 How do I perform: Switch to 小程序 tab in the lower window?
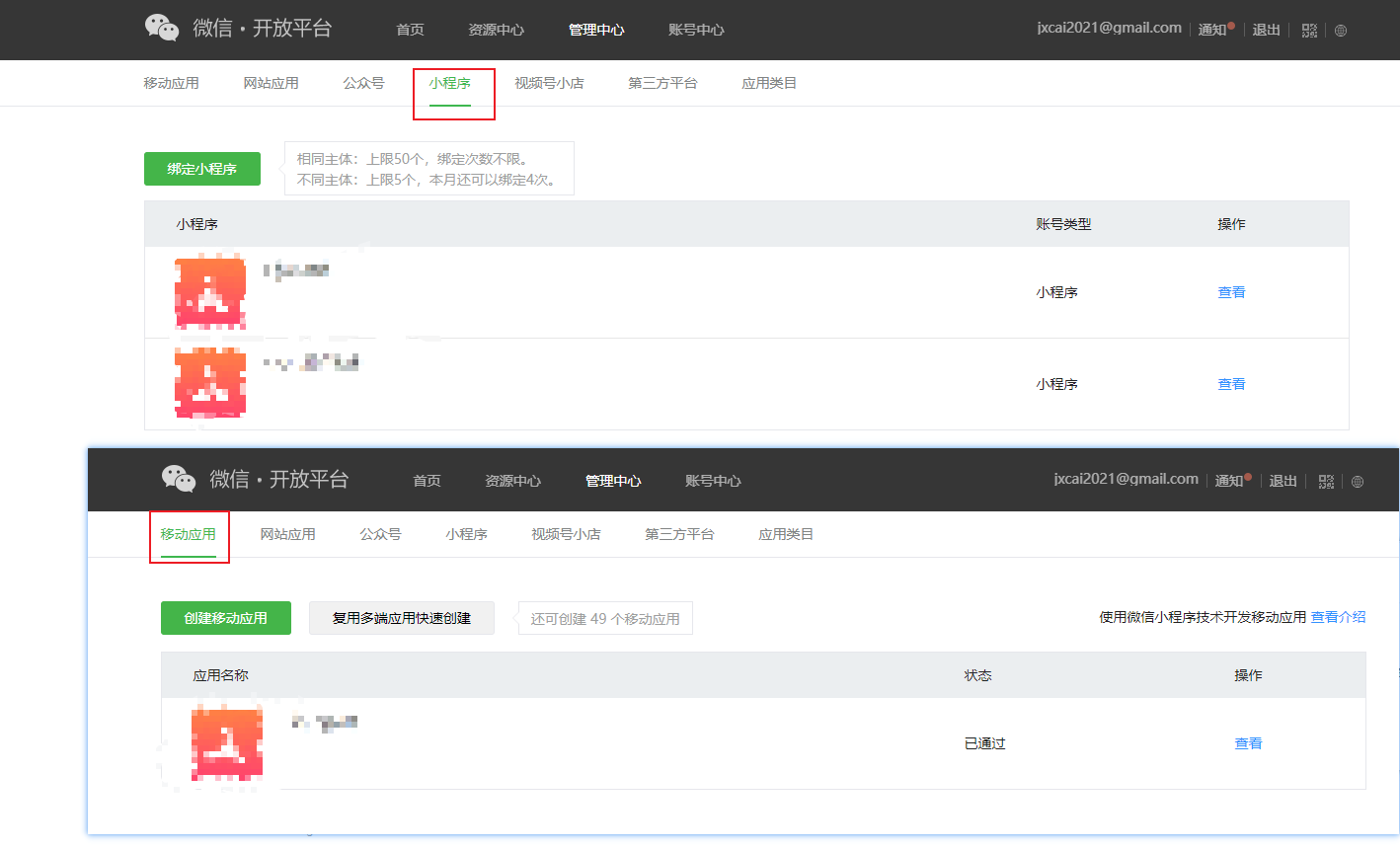tap(466, 534)
